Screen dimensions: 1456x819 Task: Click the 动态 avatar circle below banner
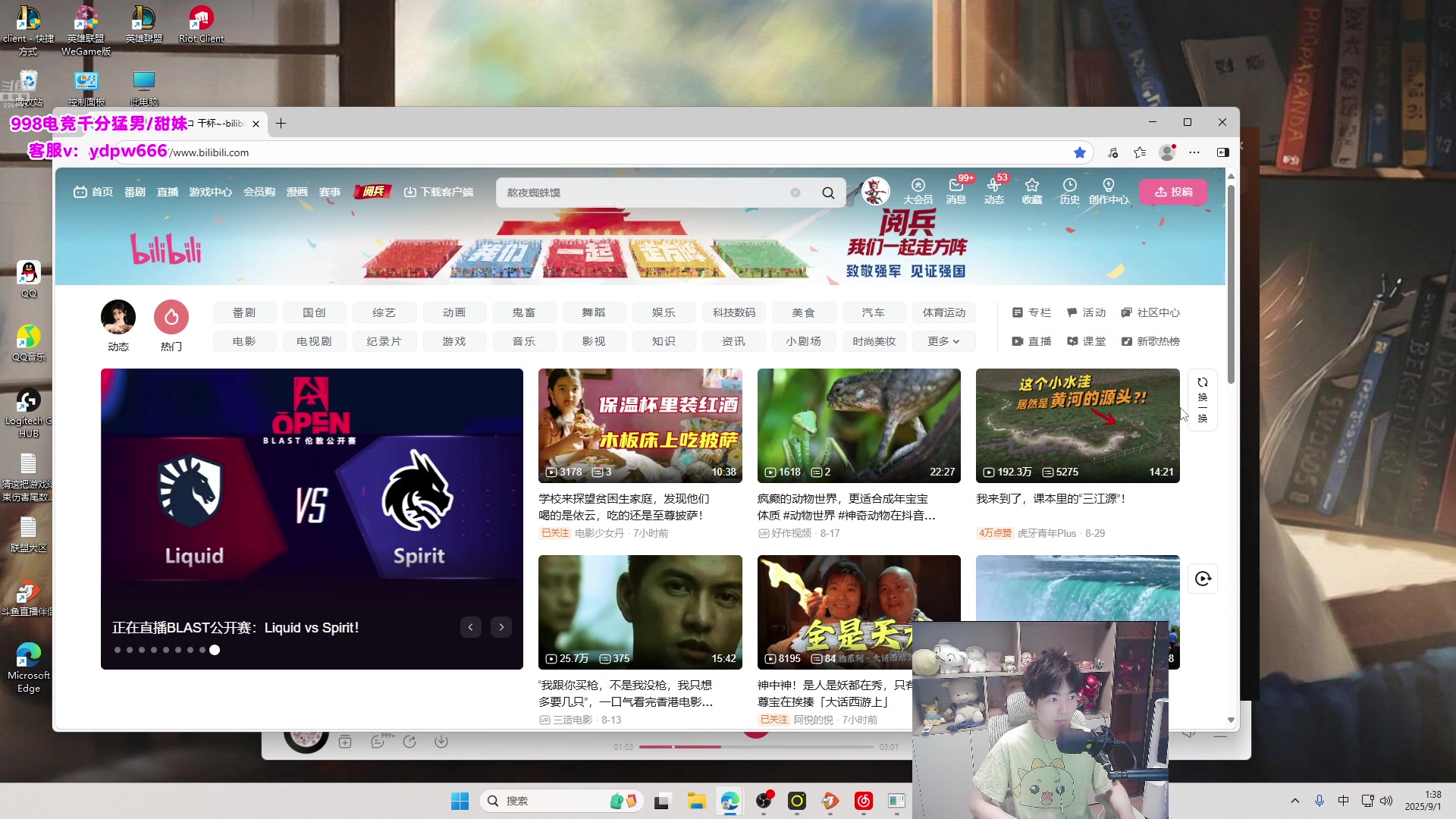[x=118, y=317]
